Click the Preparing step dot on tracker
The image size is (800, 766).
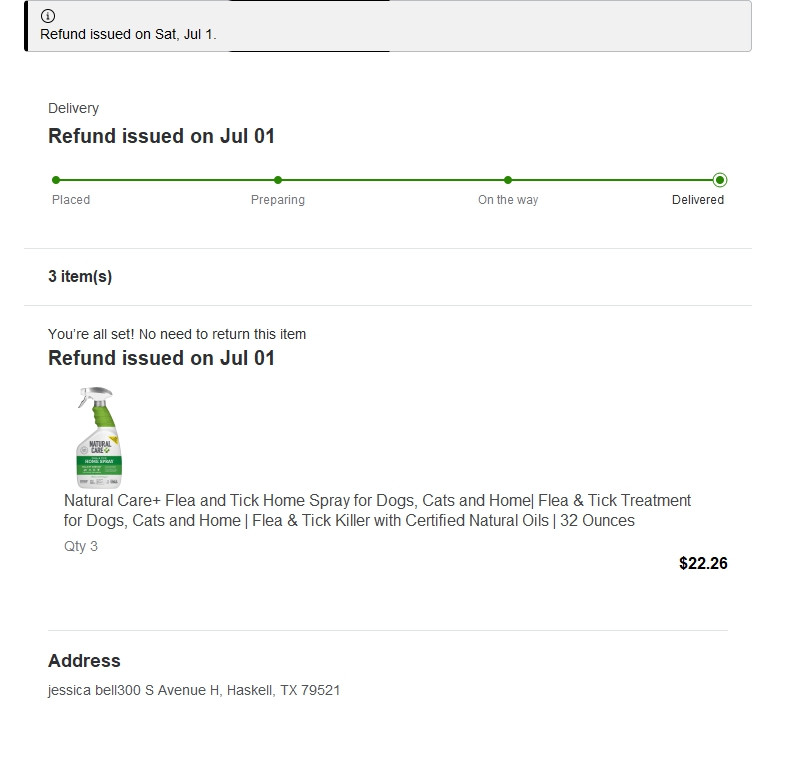(278, 180)
